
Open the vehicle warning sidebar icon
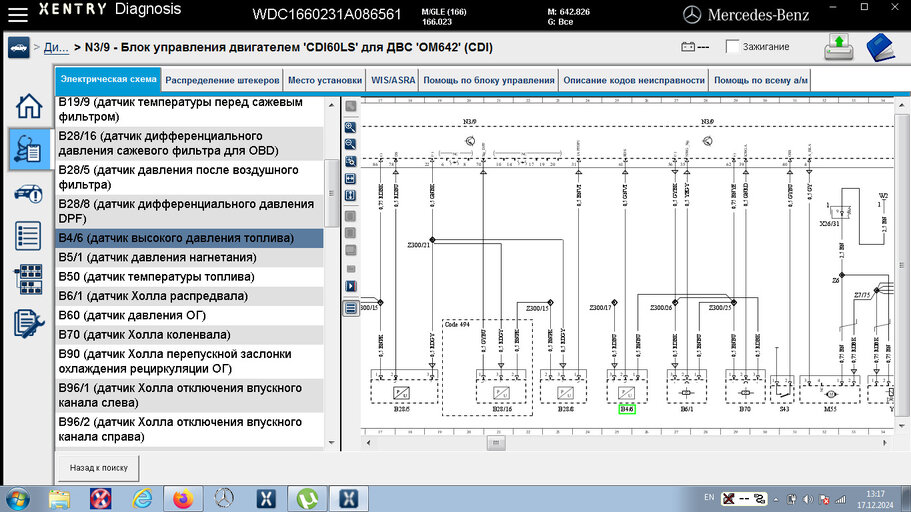(28, 194)
